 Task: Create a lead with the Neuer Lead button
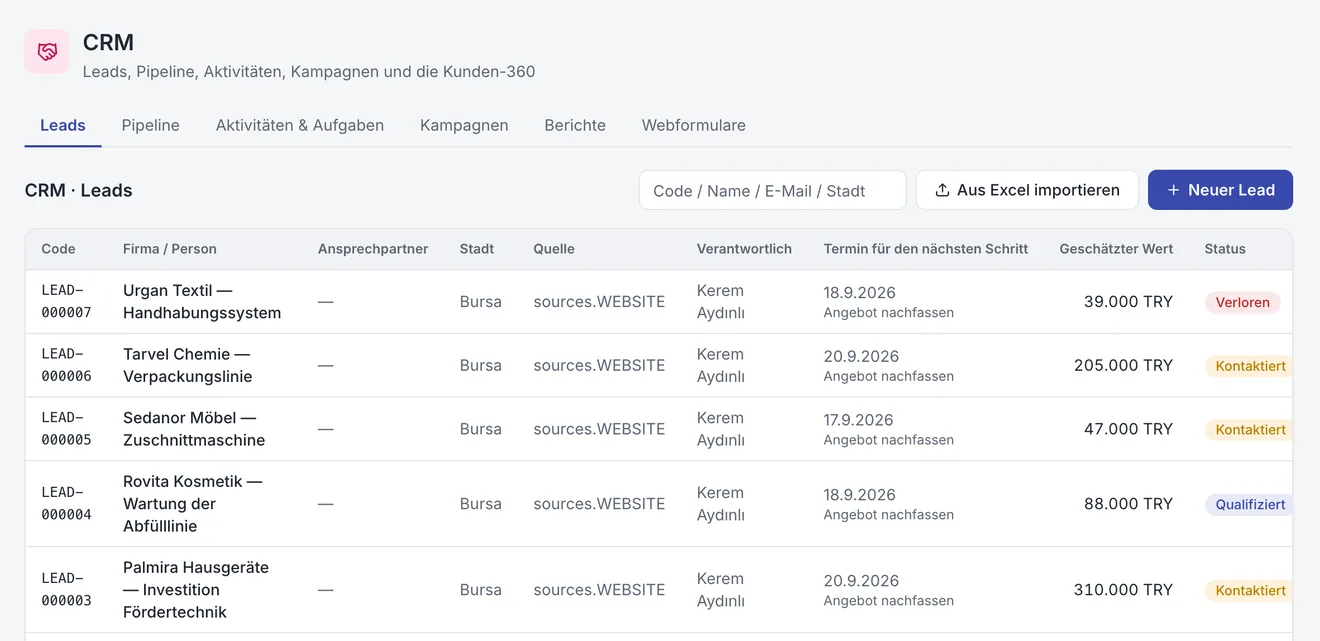(1220, 190)
